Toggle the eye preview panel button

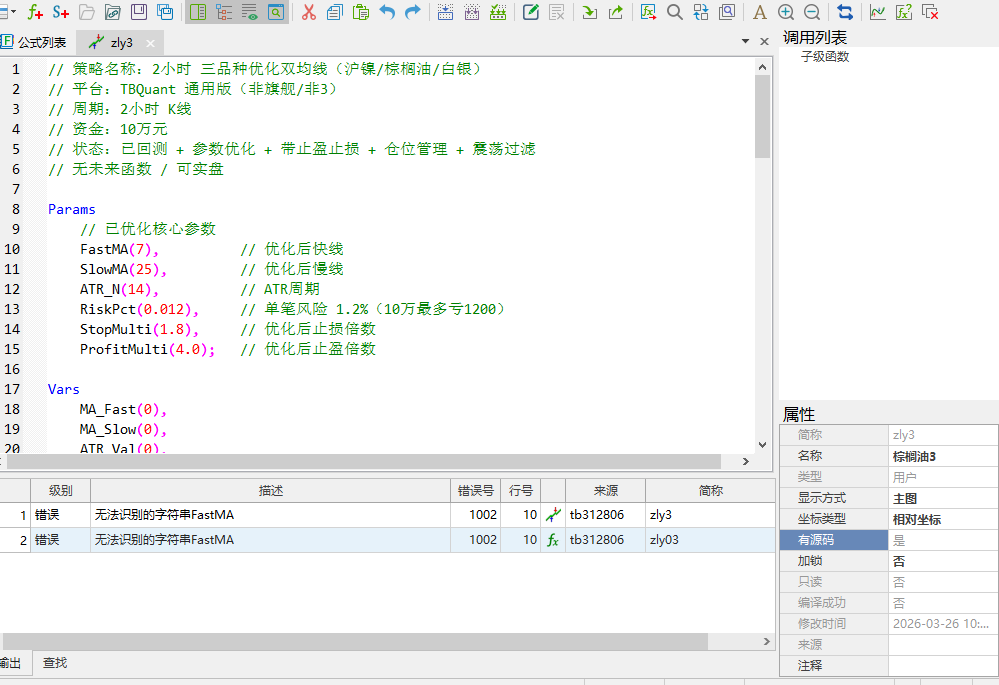249,12
